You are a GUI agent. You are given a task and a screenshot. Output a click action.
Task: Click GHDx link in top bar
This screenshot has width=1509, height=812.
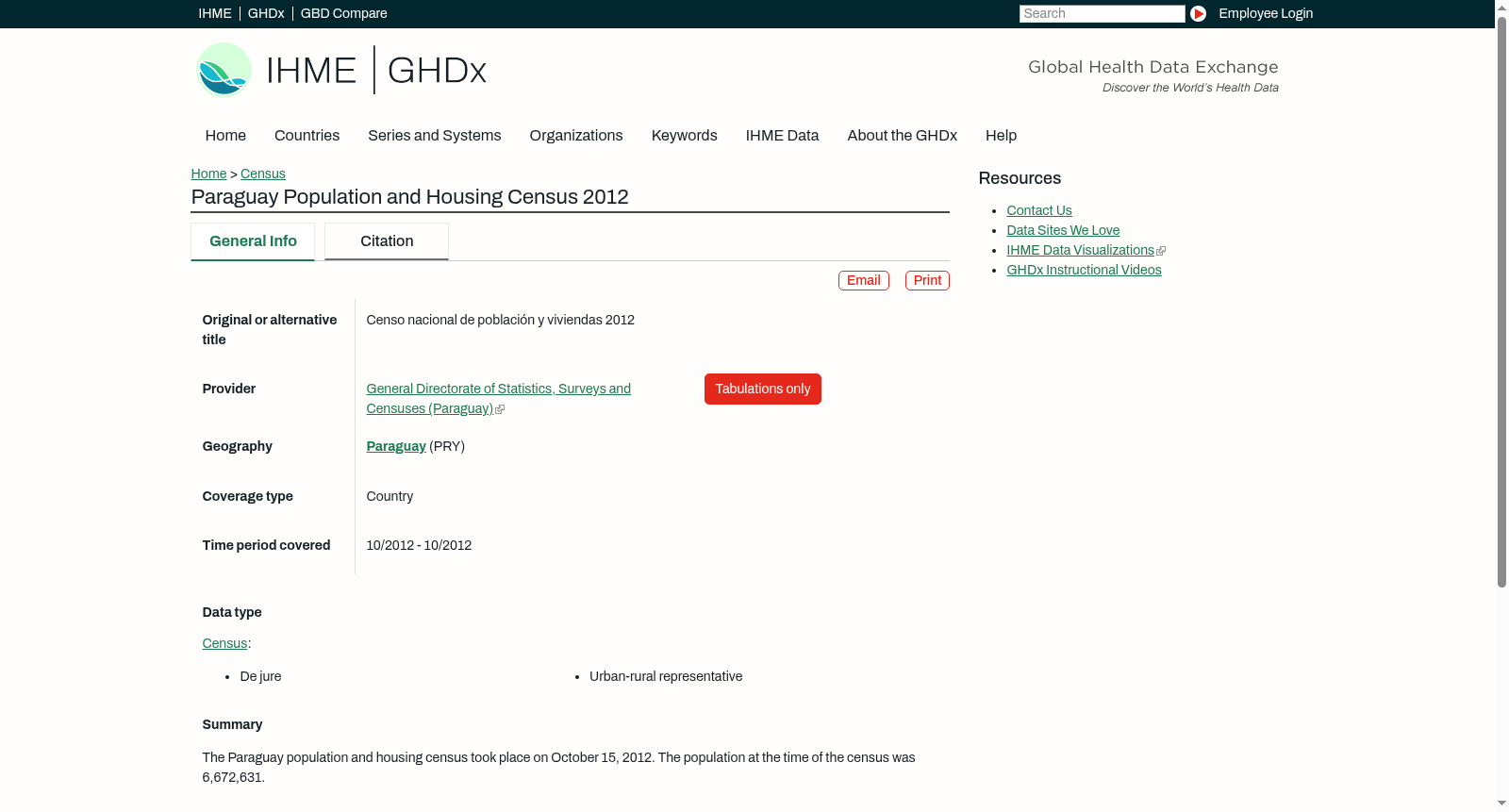point(266,13)
